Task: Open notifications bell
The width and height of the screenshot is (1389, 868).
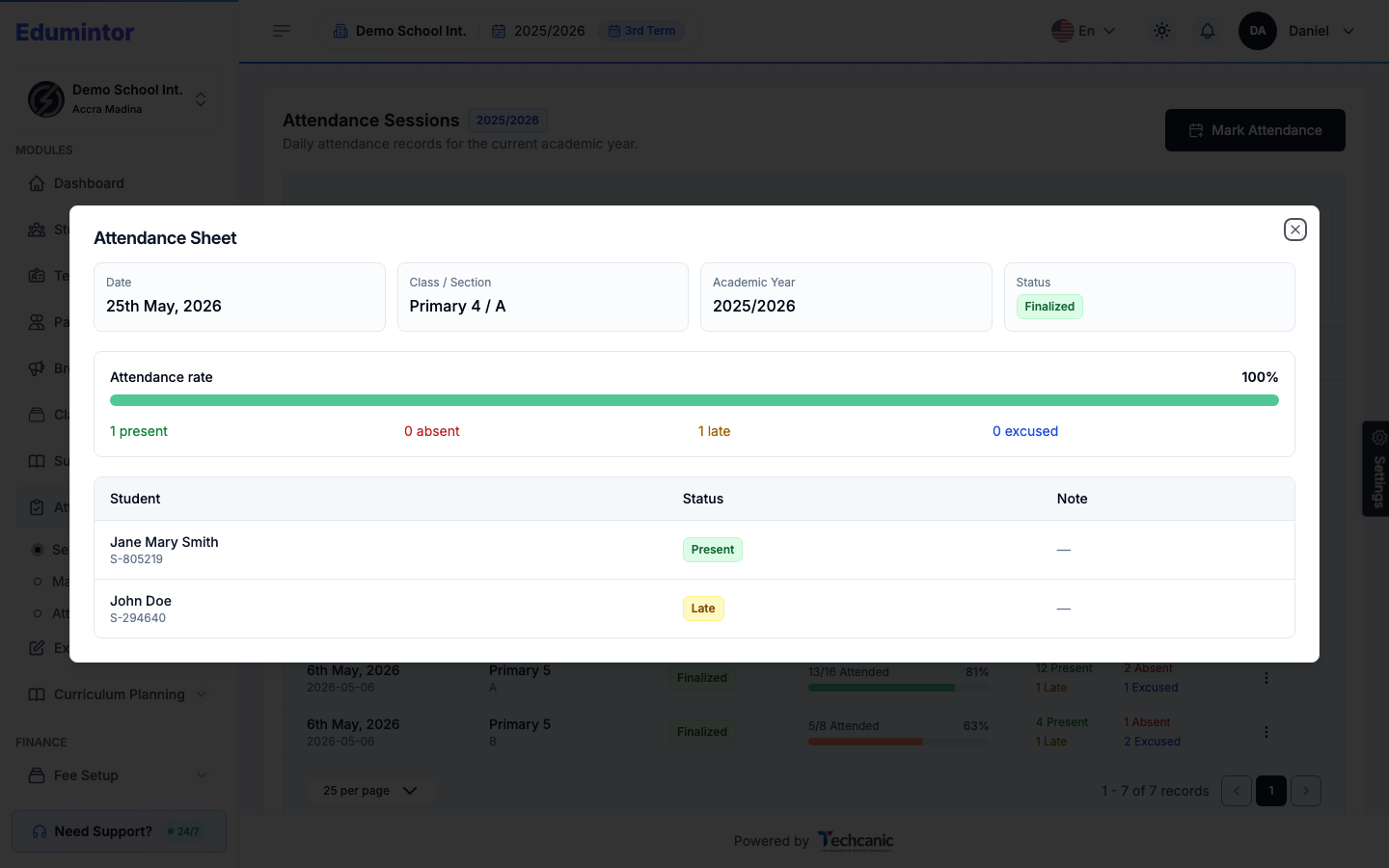Action: coord(1208,31)
